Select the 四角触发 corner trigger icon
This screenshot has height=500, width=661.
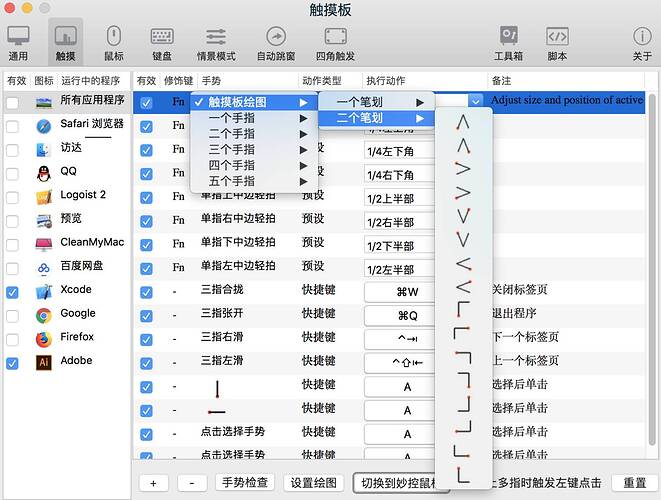pyautogui.click(x=335, y=43)
